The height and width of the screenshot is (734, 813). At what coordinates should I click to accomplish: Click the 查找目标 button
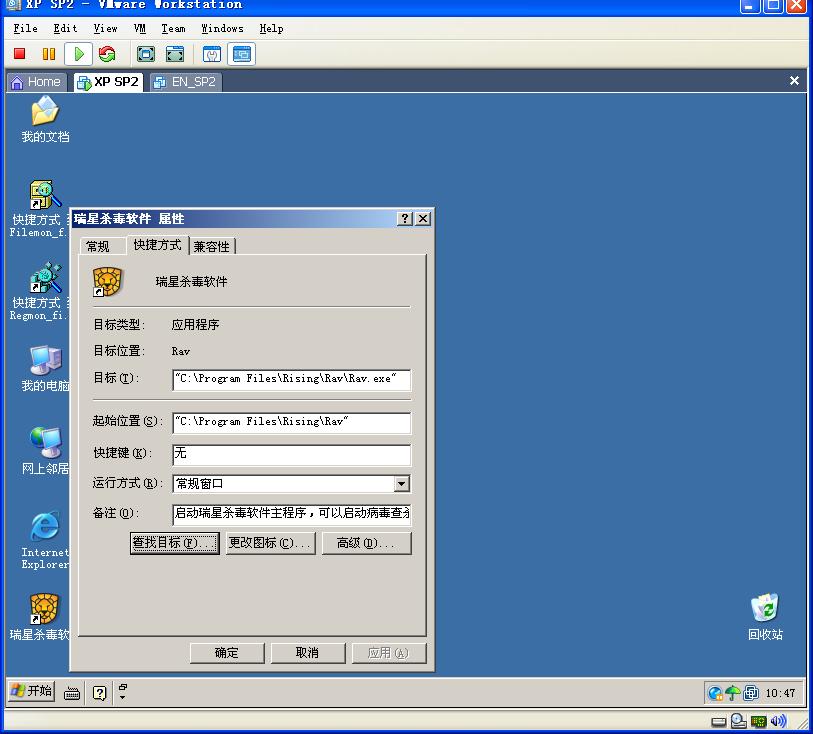click(x=175, y=543)
